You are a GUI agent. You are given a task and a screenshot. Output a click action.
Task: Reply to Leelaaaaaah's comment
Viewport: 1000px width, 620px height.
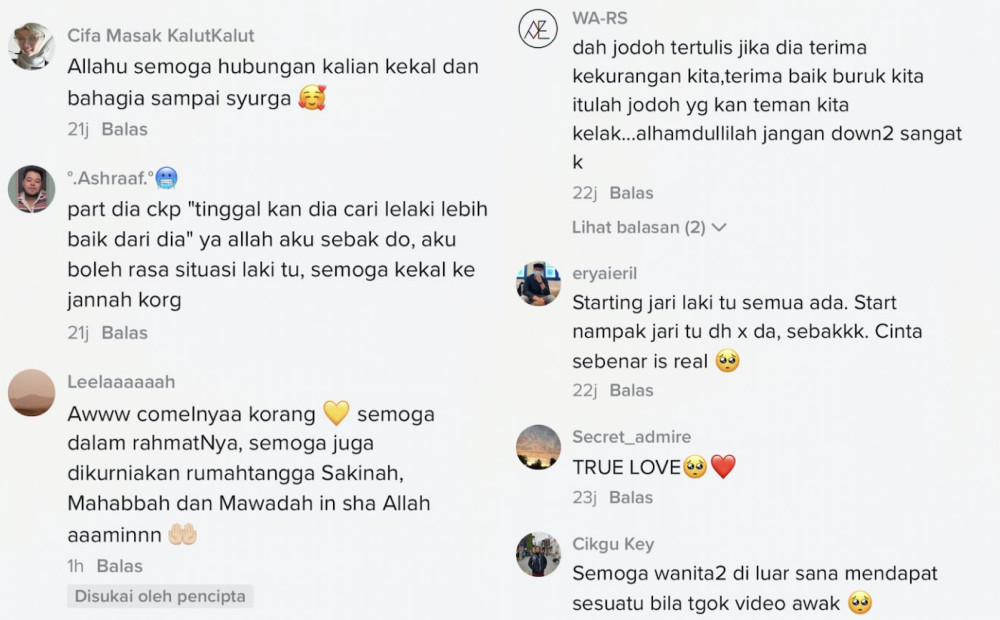[x=119, y=566]
